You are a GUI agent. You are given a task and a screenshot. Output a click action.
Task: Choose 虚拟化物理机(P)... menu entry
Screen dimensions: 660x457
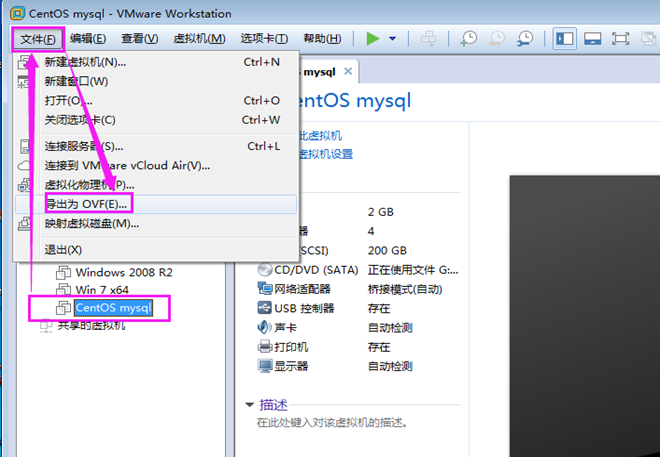tap(157, 185)
